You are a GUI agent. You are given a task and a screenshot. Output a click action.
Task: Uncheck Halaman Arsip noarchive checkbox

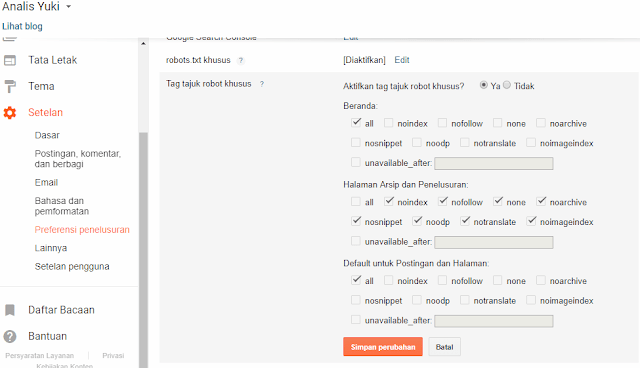(541, 202)
